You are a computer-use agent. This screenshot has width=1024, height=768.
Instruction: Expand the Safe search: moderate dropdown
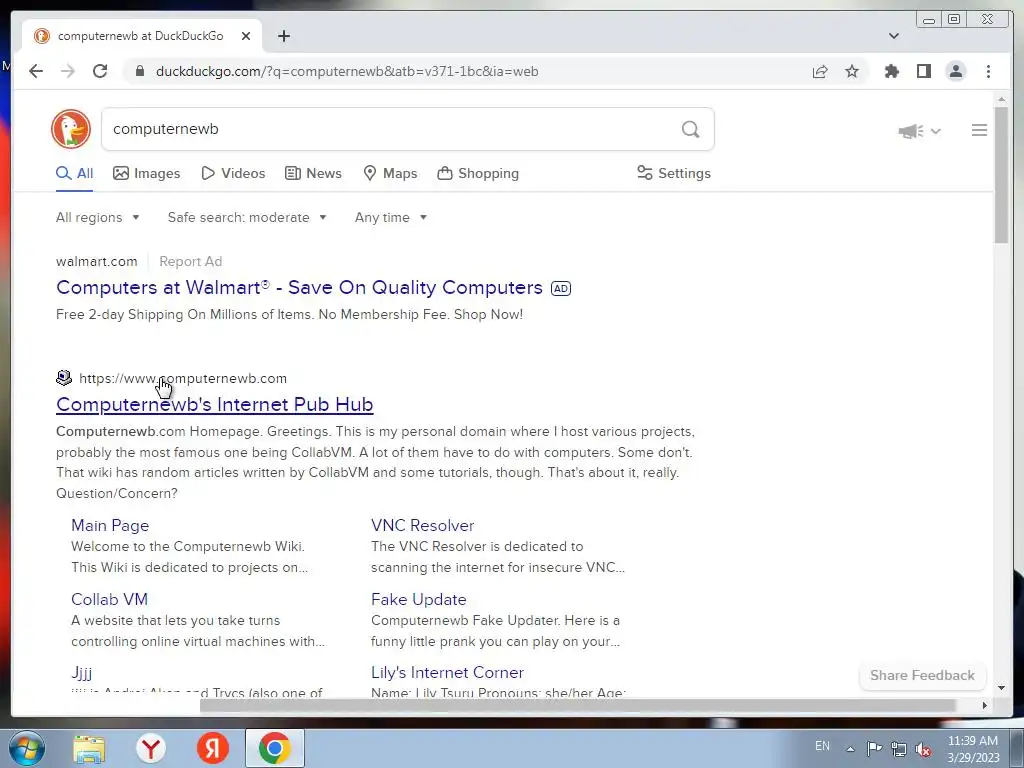point(247,217)
